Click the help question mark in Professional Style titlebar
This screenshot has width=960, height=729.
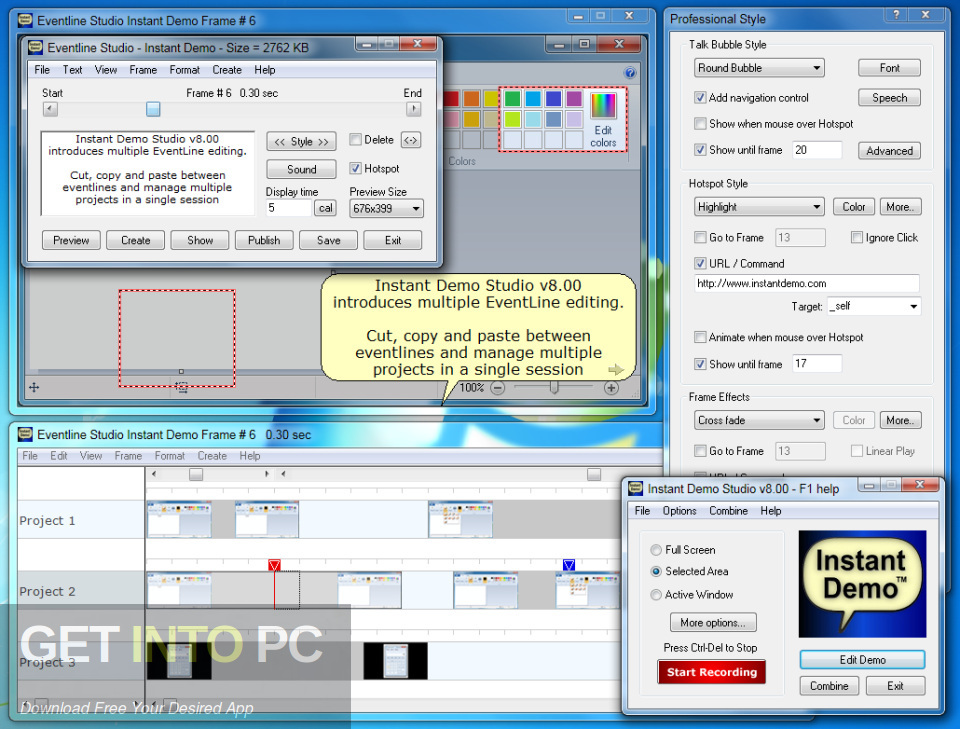(x=896, y=15)
